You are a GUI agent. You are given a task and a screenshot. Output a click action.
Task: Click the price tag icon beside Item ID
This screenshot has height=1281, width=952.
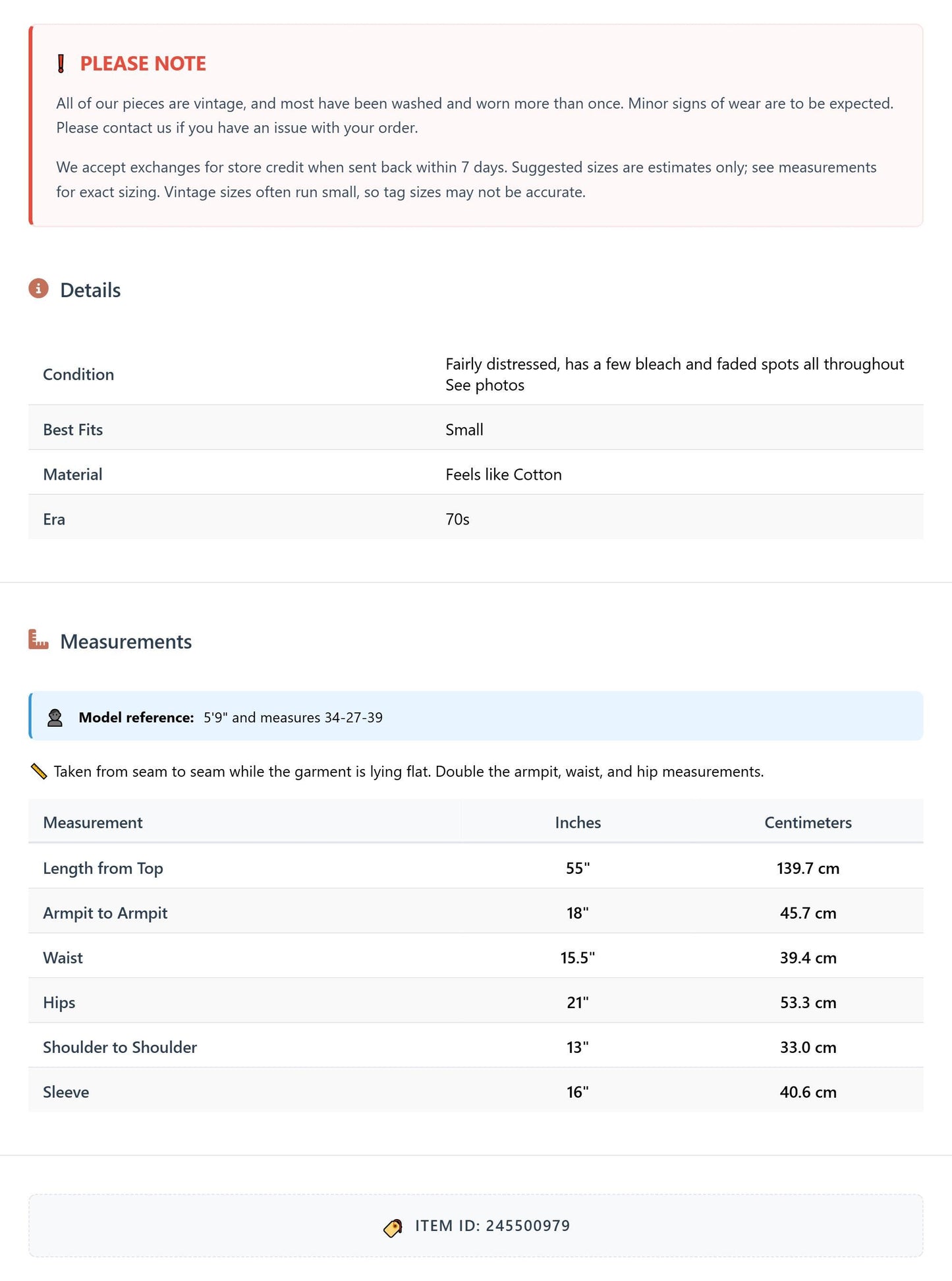[x=393, y=1228]
